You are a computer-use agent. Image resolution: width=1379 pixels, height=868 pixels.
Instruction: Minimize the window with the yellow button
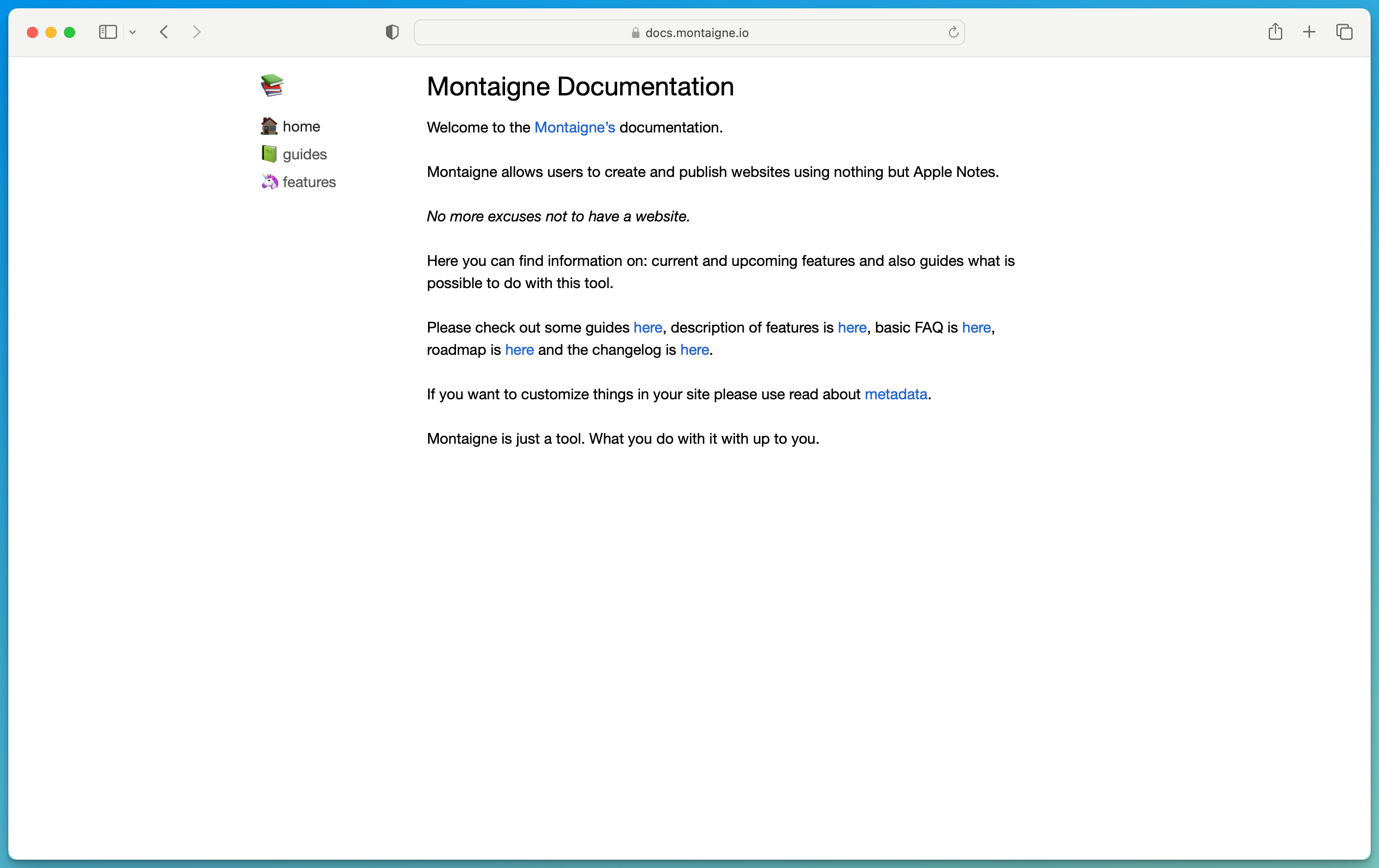pyautogui.click(x=51, y=32)
